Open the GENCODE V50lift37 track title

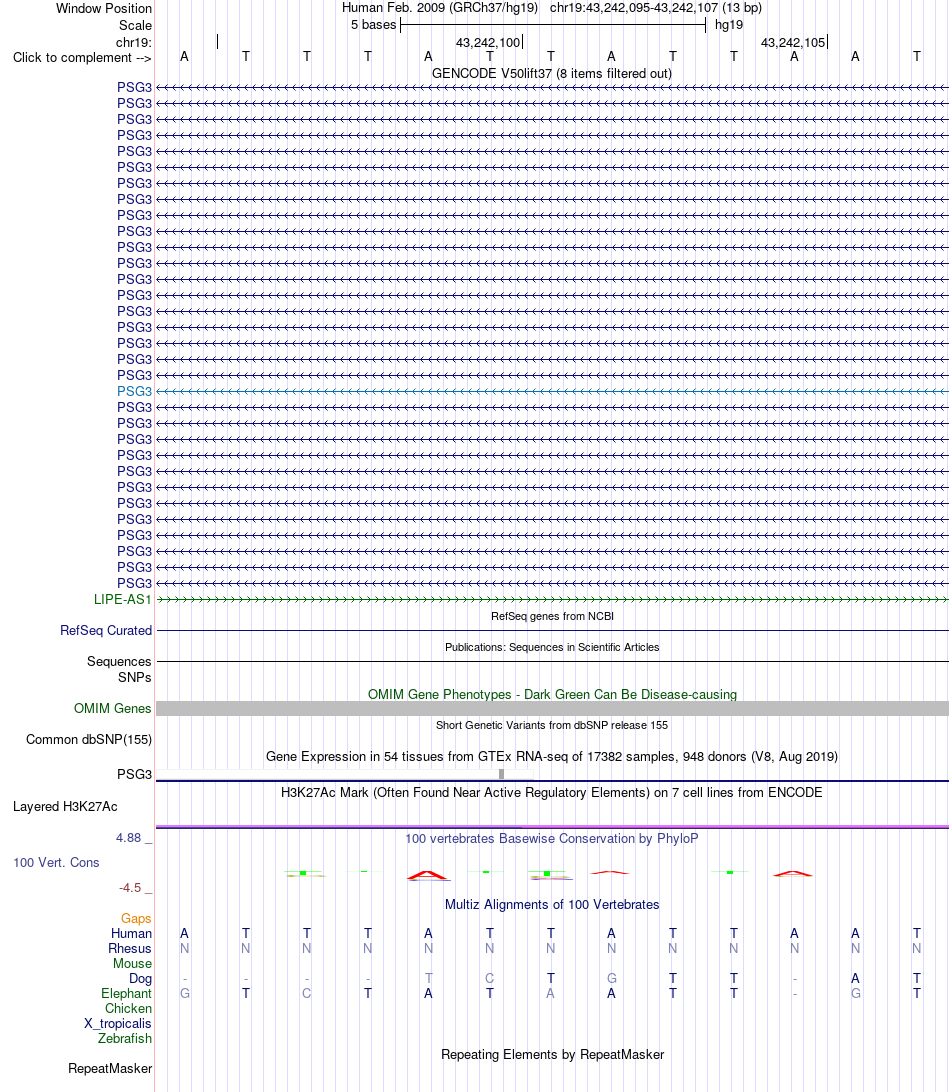click(552, 73)
